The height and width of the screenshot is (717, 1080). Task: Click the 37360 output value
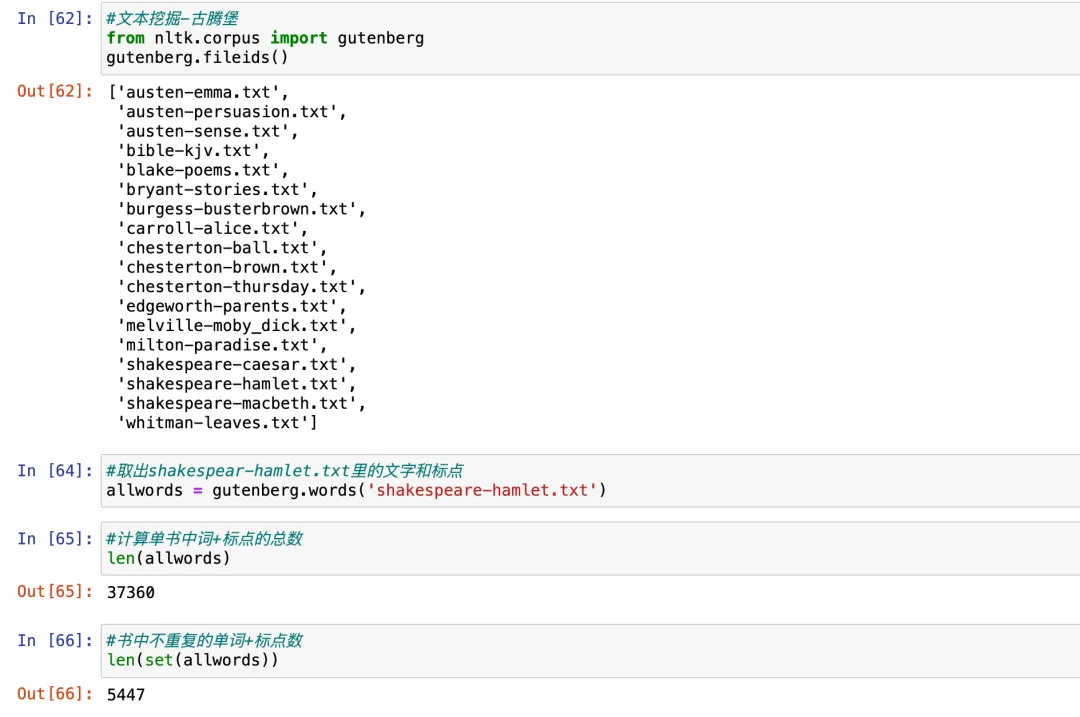pos(131,592)
